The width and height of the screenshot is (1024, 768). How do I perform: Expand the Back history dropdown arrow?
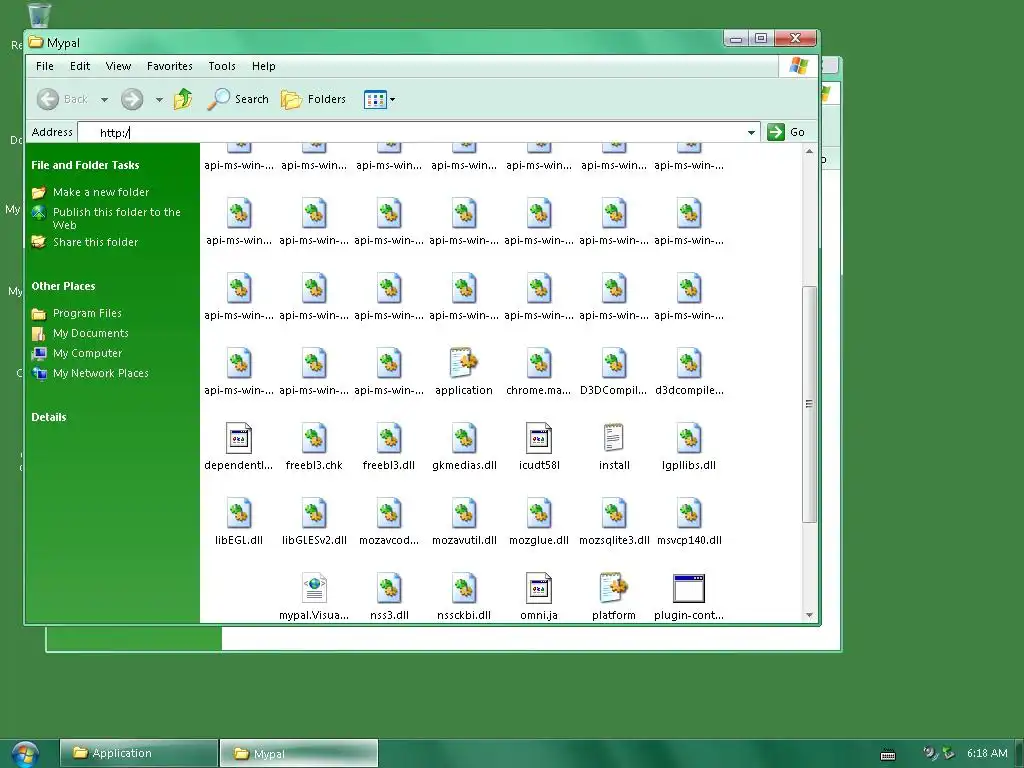(x=104, y=100)
